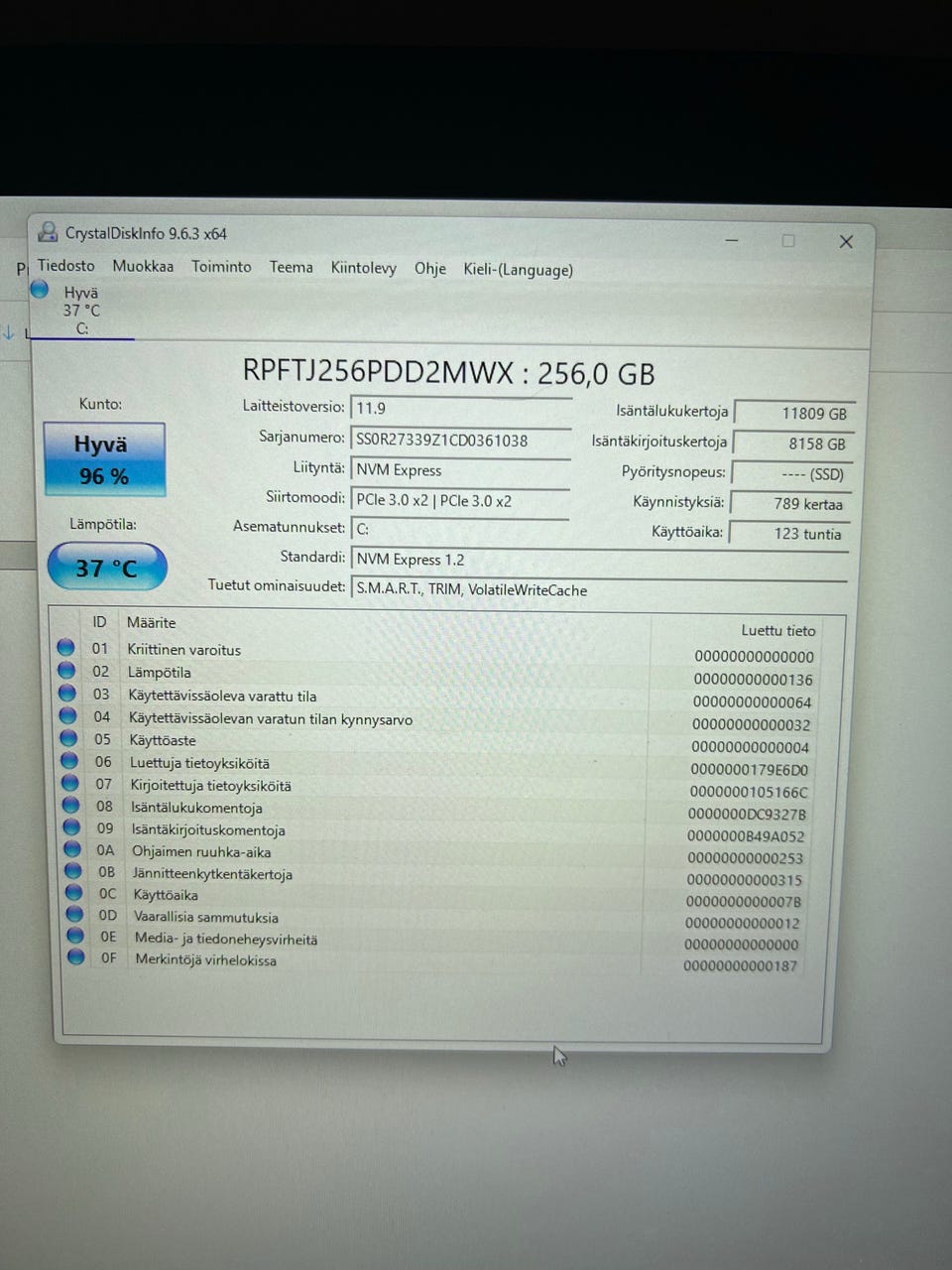Click the Määrite column header

151,622
